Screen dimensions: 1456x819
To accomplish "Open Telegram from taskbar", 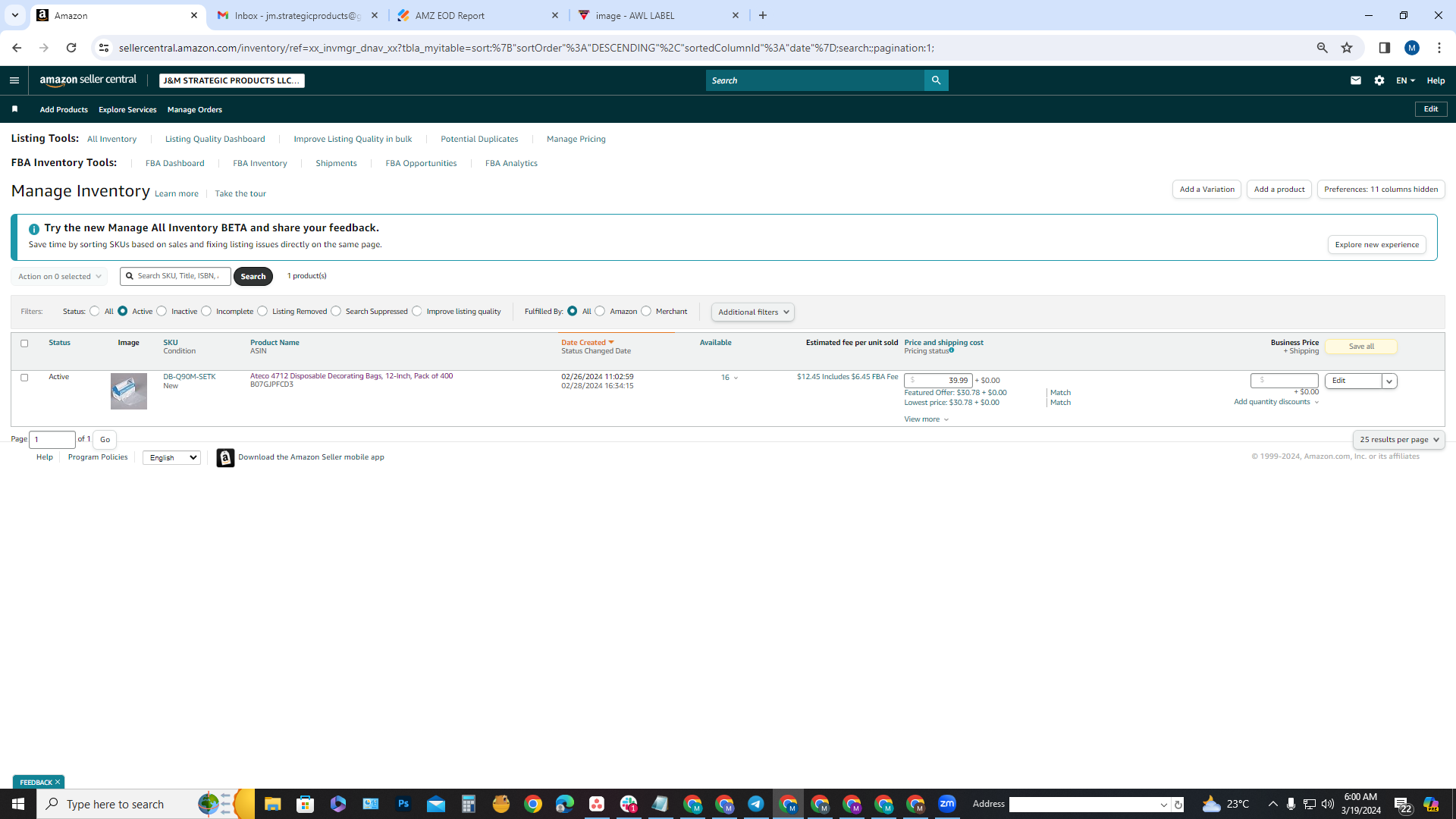I will pos(756,804).
